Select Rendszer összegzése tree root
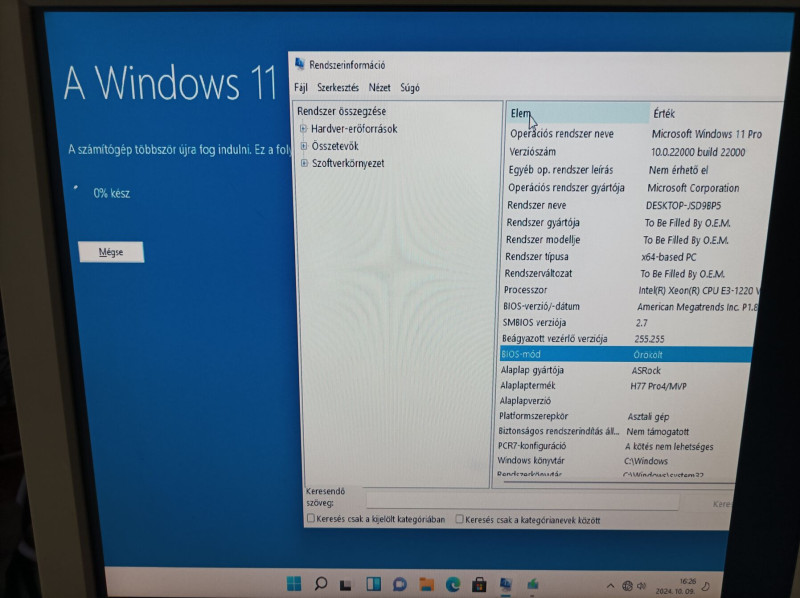800x598 pixels. click(341, 111)
